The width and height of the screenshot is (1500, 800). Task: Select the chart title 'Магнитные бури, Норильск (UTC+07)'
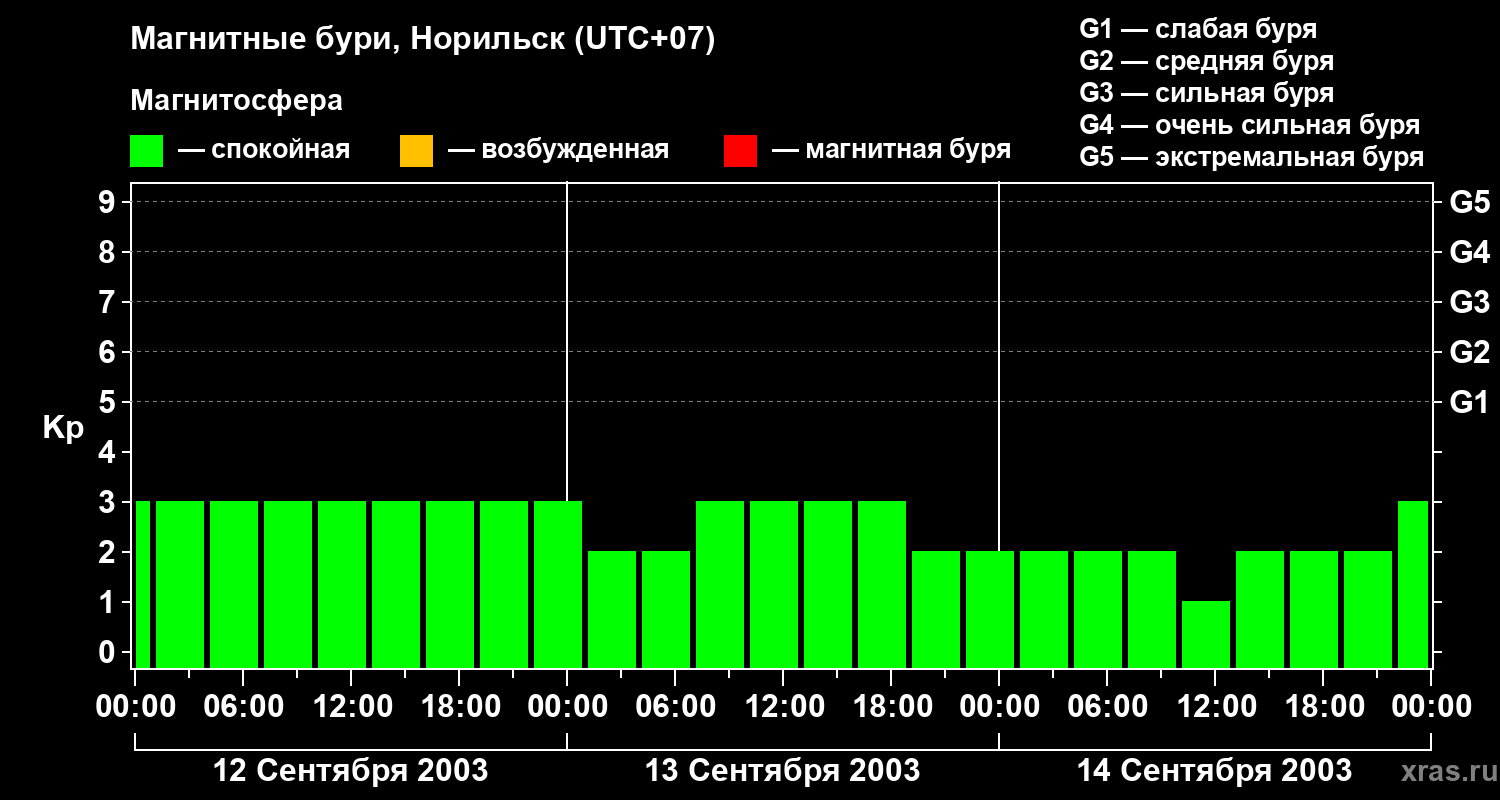click(423, 40)
